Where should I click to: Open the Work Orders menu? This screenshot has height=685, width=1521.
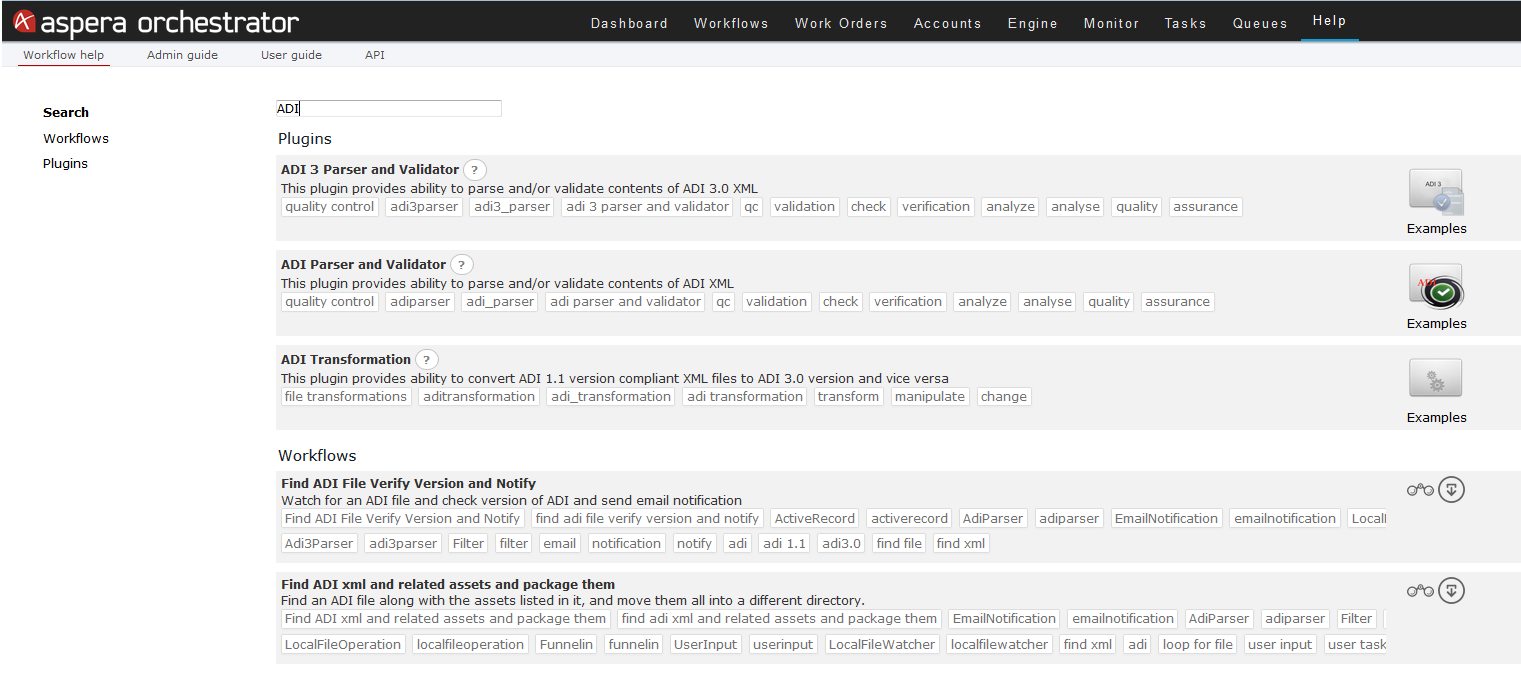tap(841, 23)
